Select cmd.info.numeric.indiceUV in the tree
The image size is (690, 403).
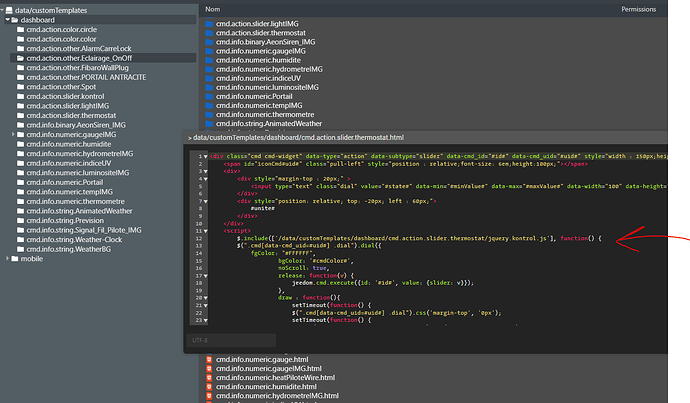(69, 163)
